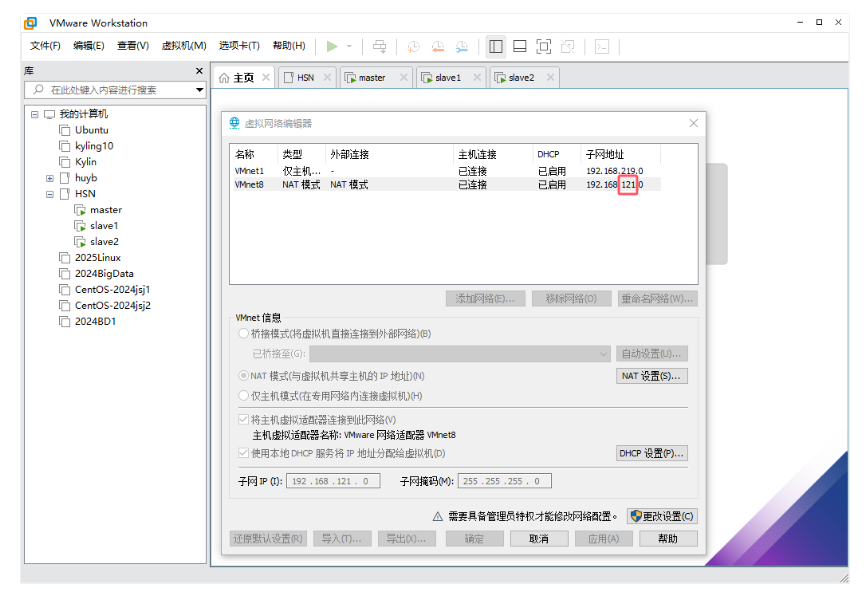864x589 pixels.
Task: Click the 添加网络(E)... button
Action: [485, 299]
